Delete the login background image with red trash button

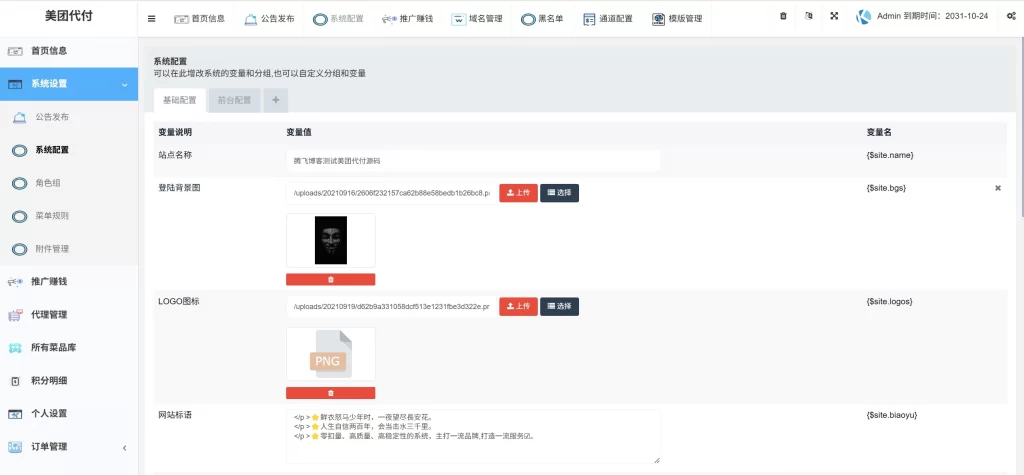(x=330, y=279)
